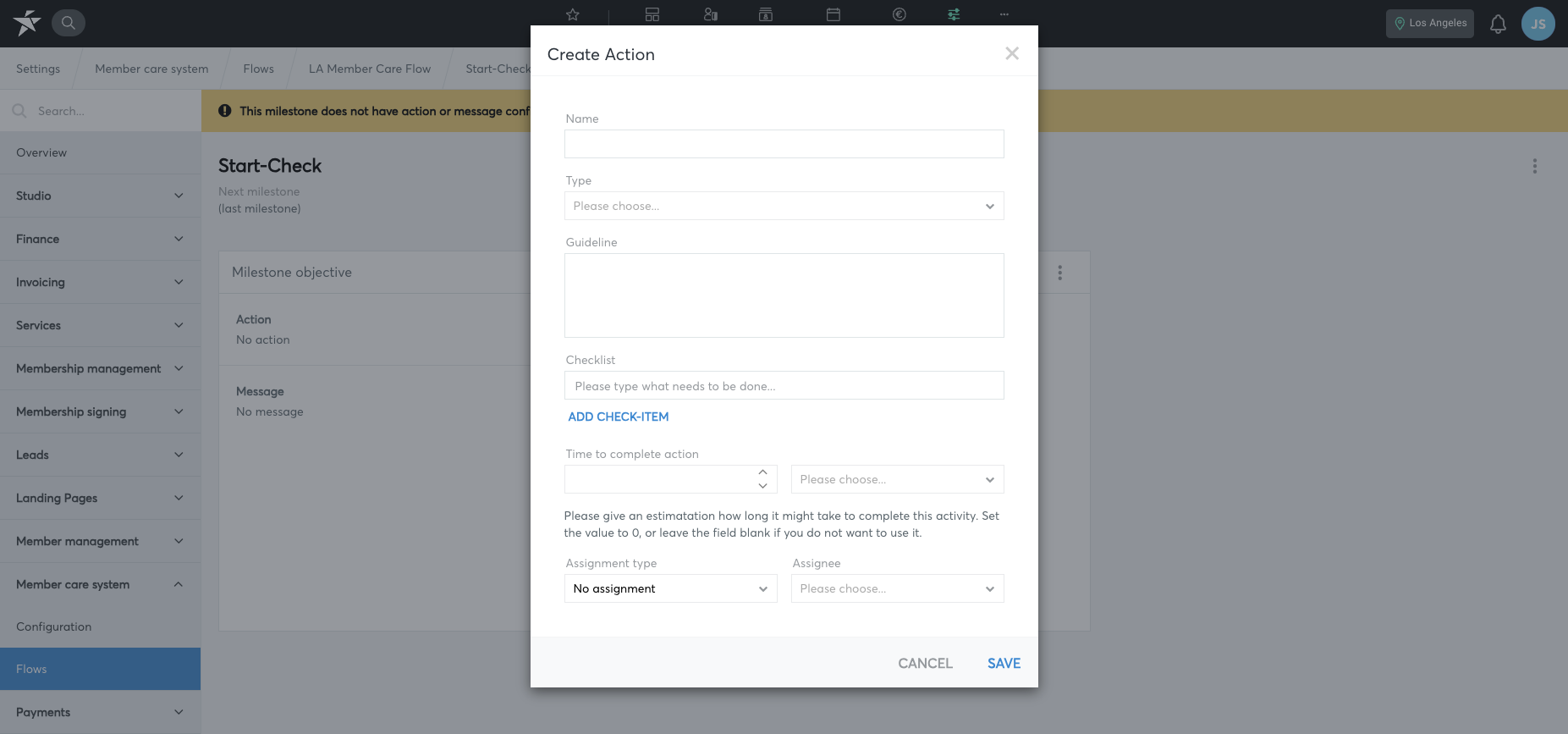Click the warning icon in the yellow banner
Screen dimensions: 1568x734
tap(225, 111)
